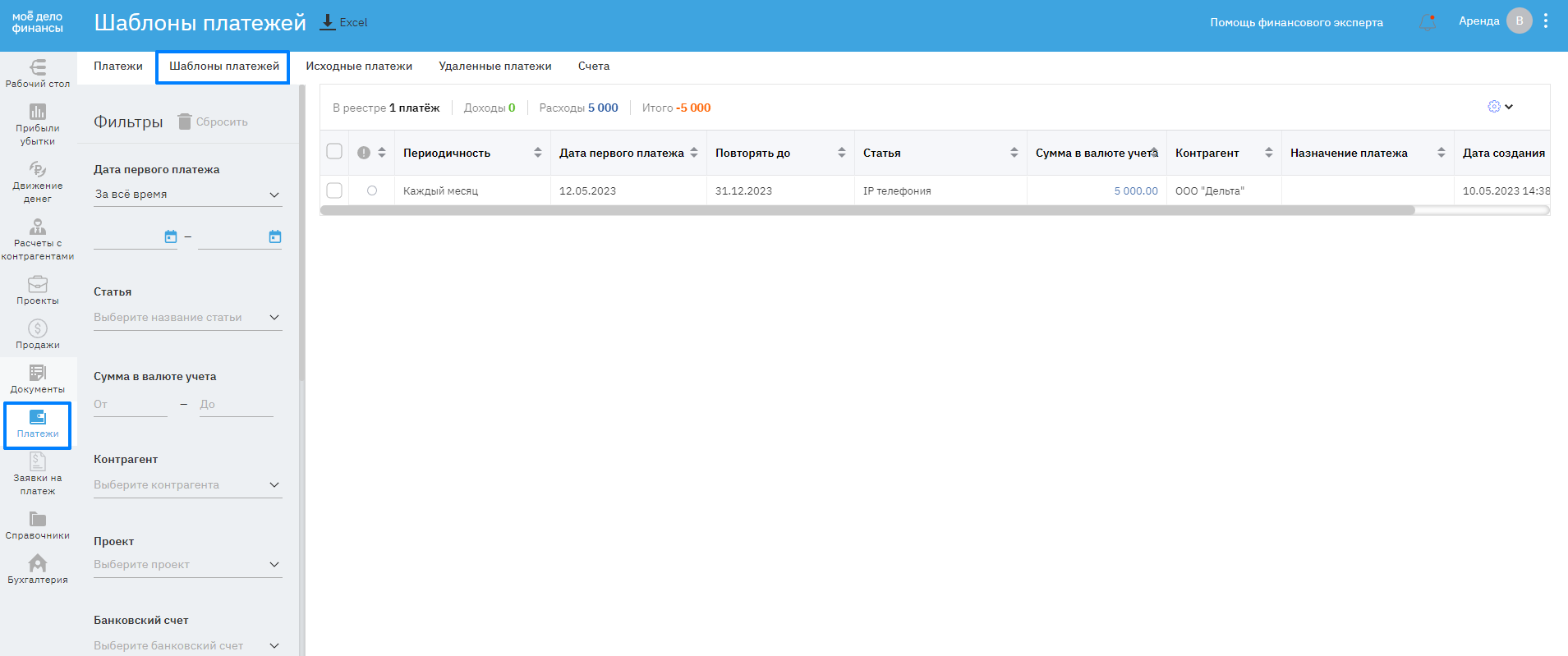Screen dimensions: 1568x656
Task: Open the Выберите контрагента dropdown
Action: tap(187, 485)
